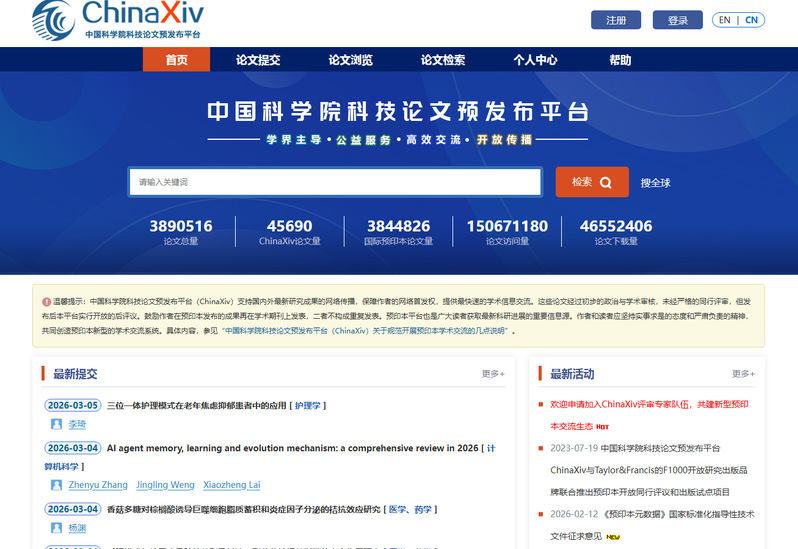The image size is (798, 549).
Task: Click the NEW badge beside 文件征求意见
Action: 612,537
